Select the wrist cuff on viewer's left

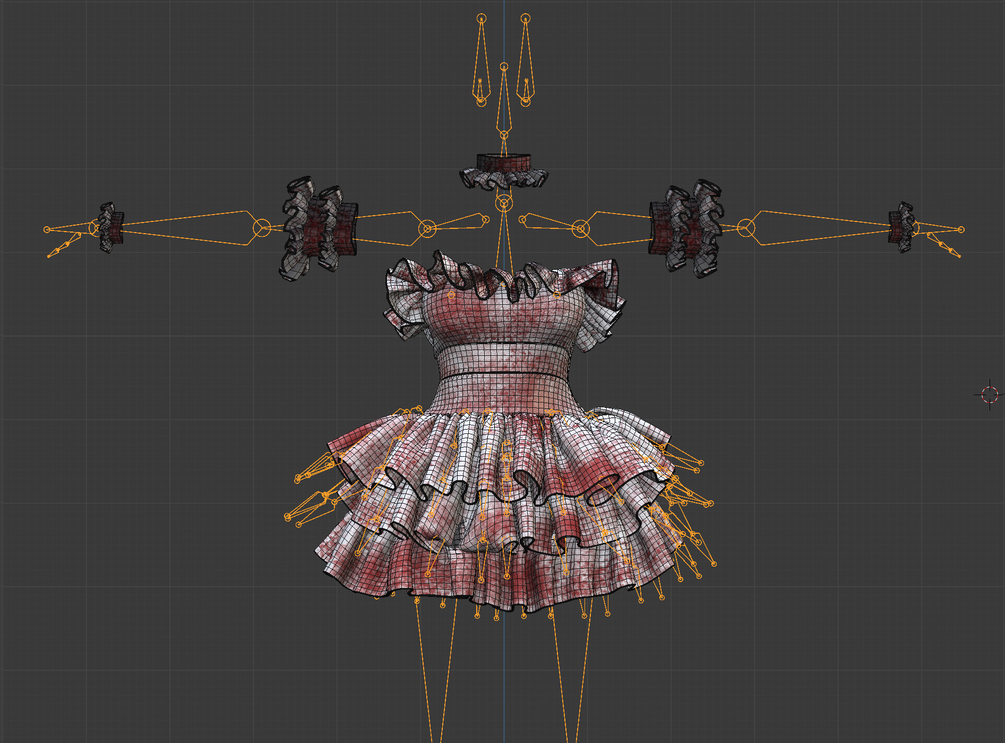[110, 228]
